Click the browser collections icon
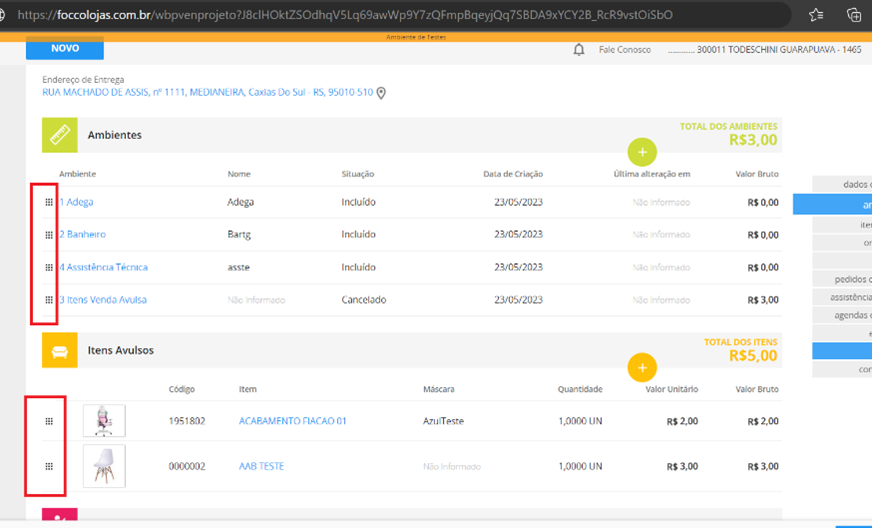Viewport: 872px width, 528px height. click(x=854, y=14)
